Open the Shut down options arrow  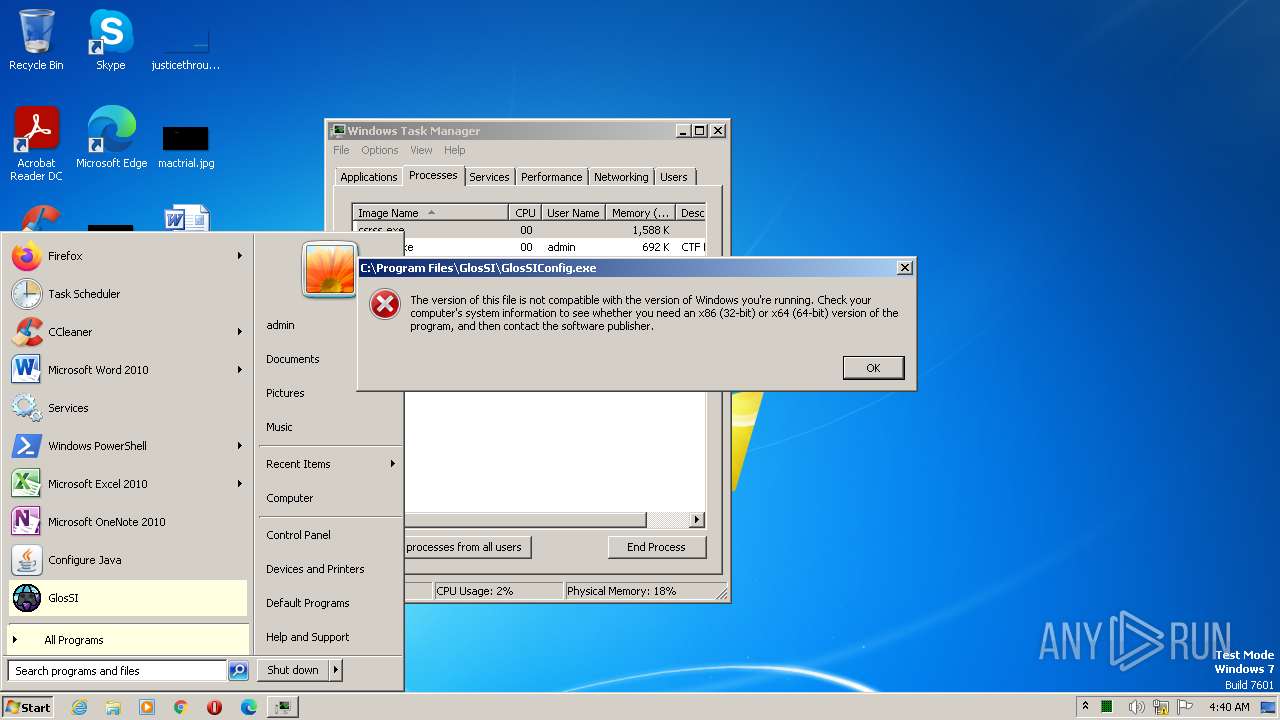336,670
